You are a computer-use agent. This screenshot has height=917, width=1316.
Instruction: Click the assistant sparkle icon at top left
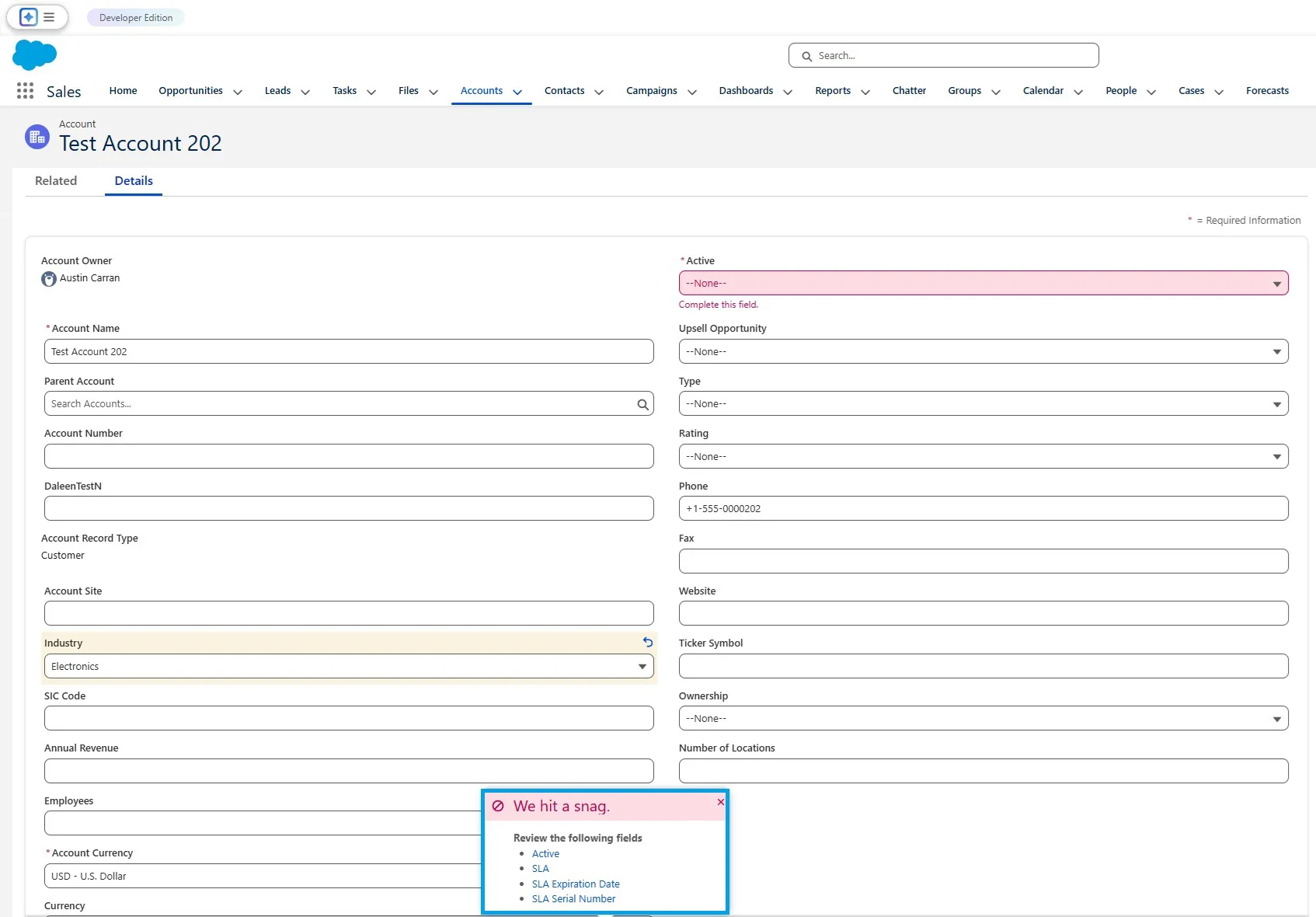tap(28, 17)
